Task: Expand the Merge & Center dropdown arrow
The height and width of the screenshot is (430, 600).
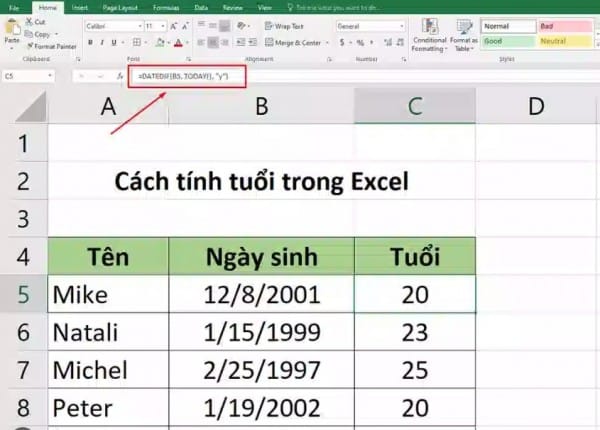Action: pyautogui.click(x=327, y=42)
